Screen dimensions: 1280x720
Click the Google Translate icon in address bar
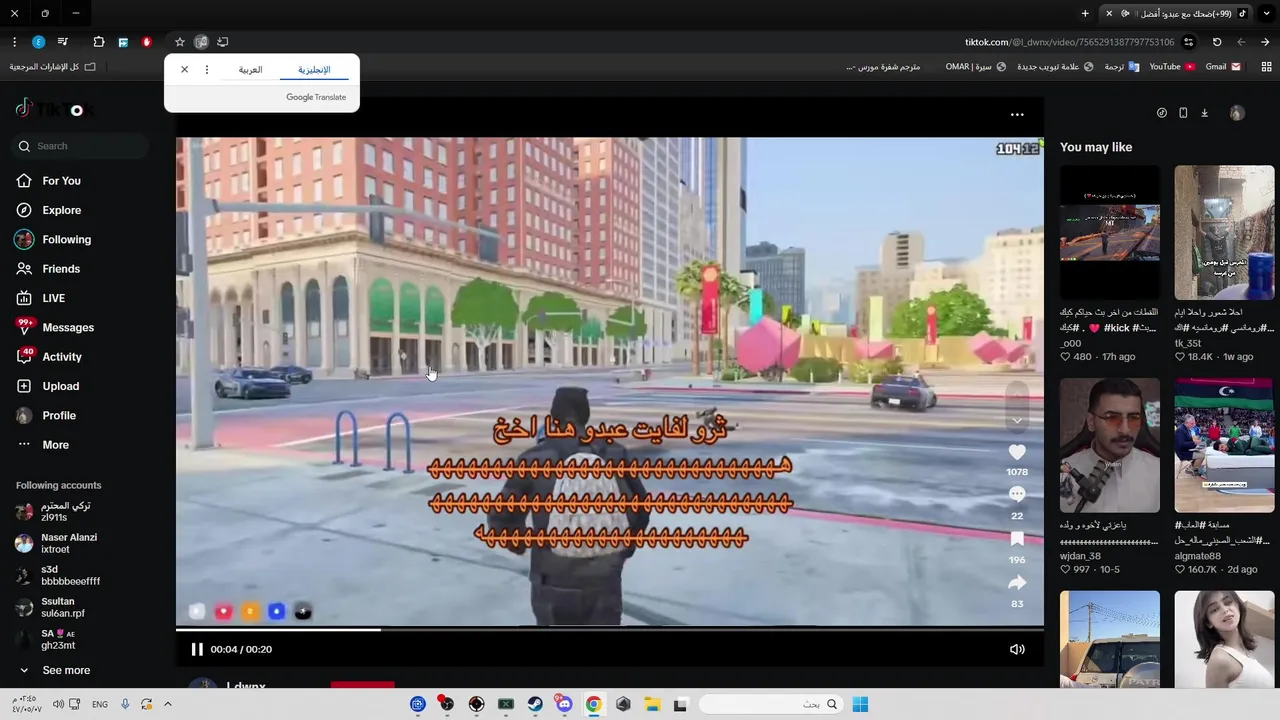(201, 42)
